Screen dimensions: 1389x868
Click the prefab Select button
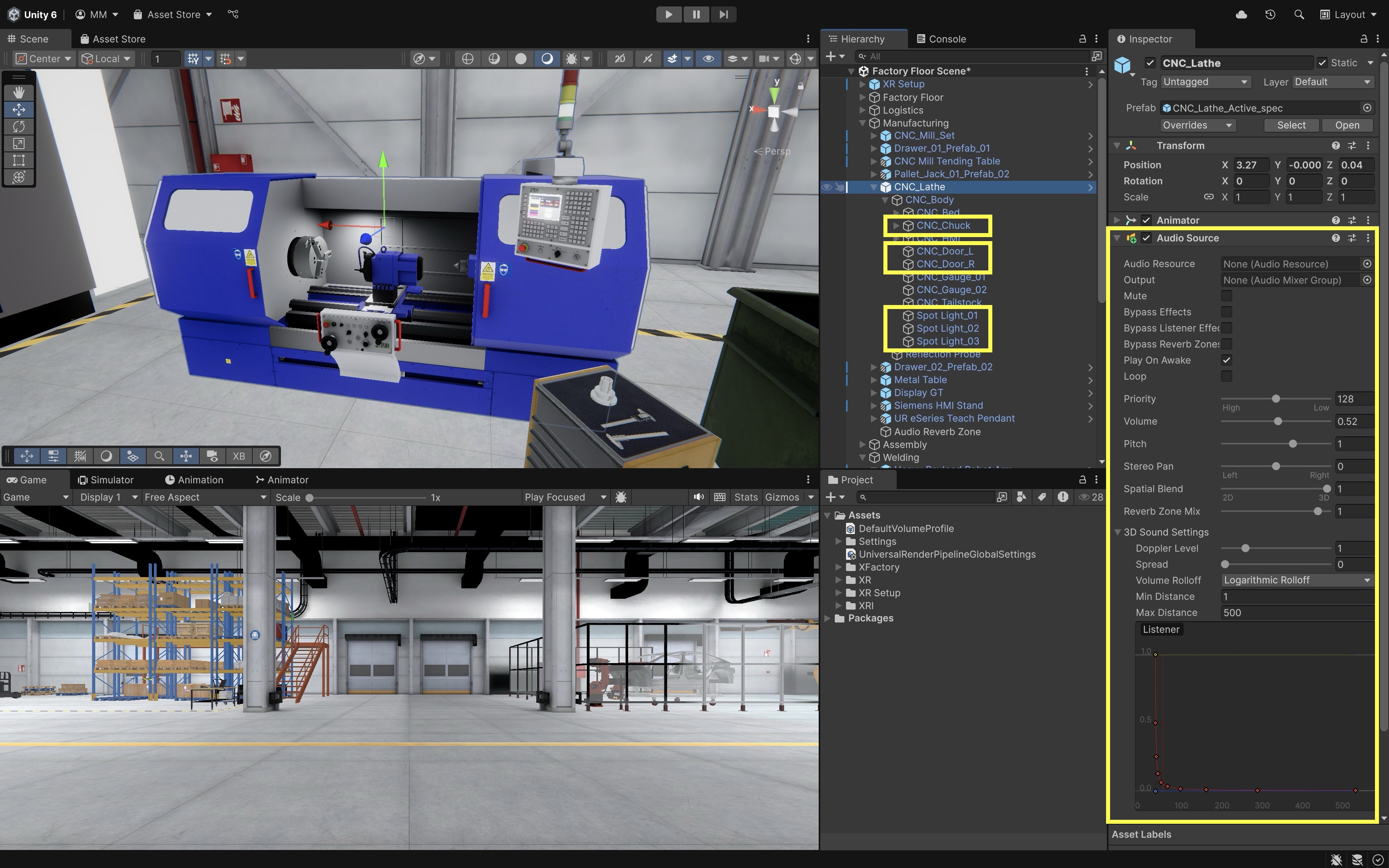(1291, 125)
